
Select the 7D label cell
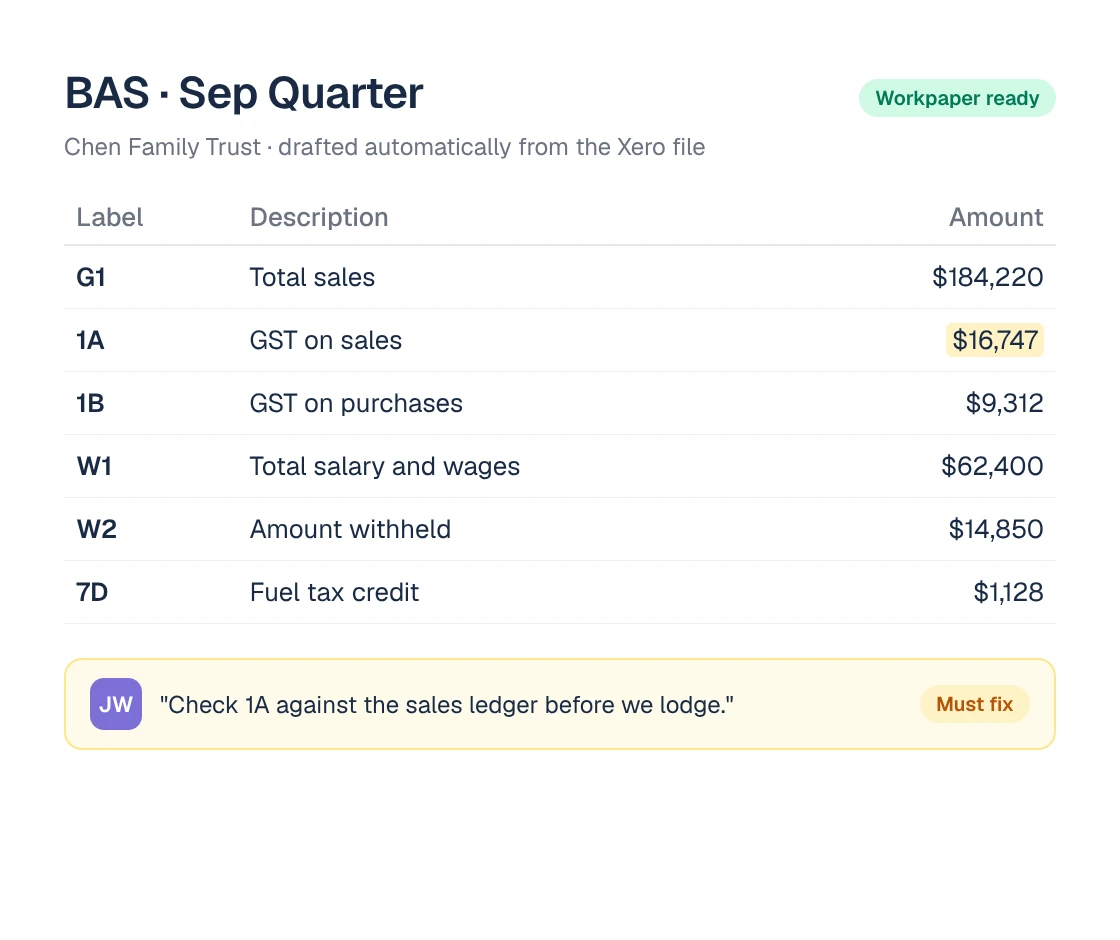(x=92, y=591)
